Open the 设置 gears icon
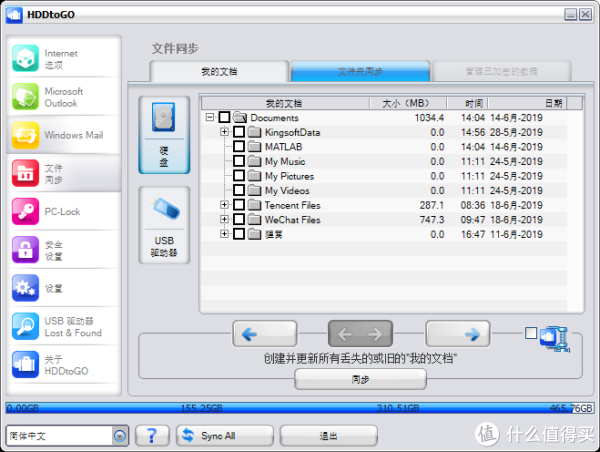Viewport: 600px width, 452px height. pyautogui.click(x=25, y=288)
